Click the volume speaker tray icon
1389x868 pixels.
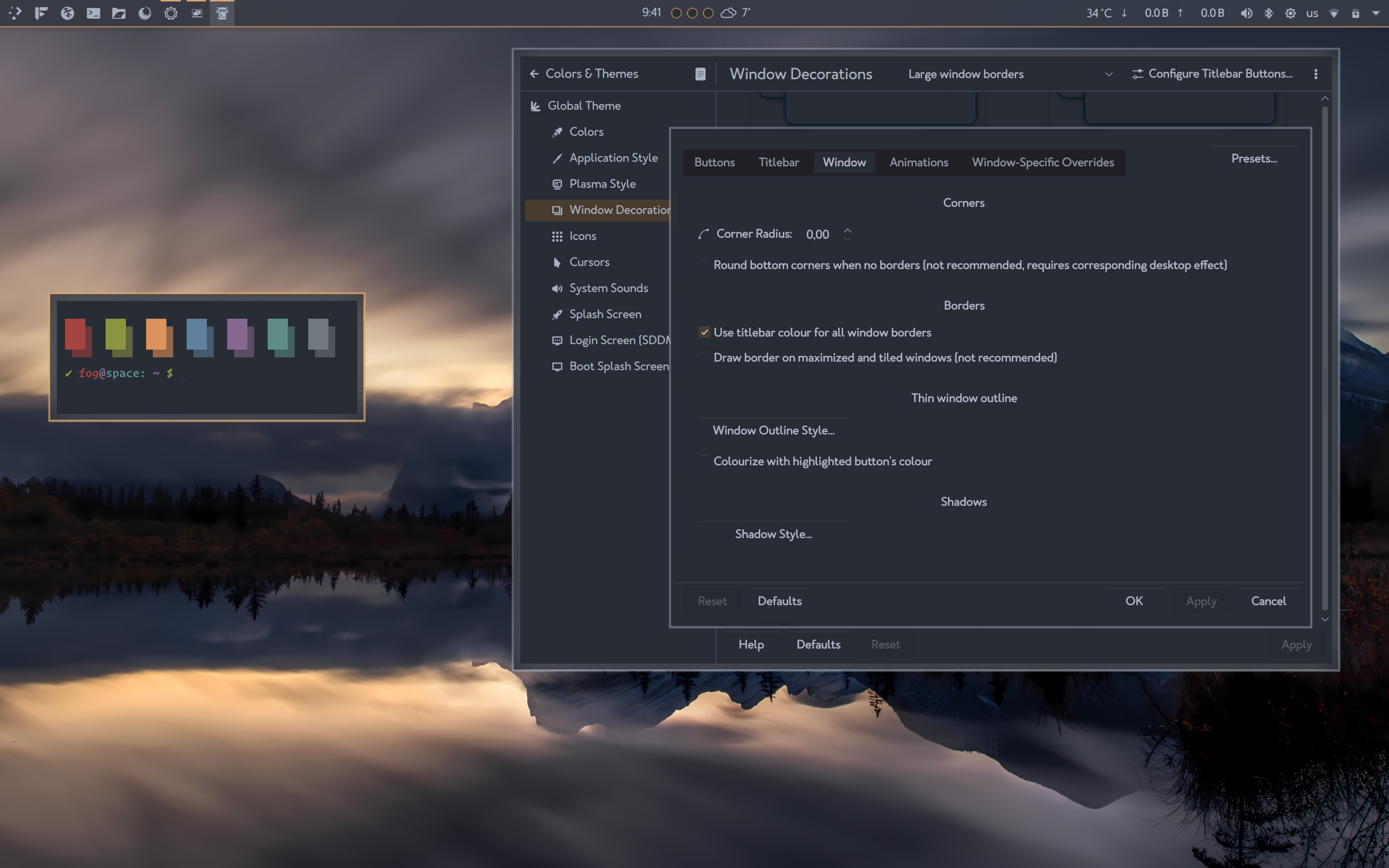(x=1246, y=13)
